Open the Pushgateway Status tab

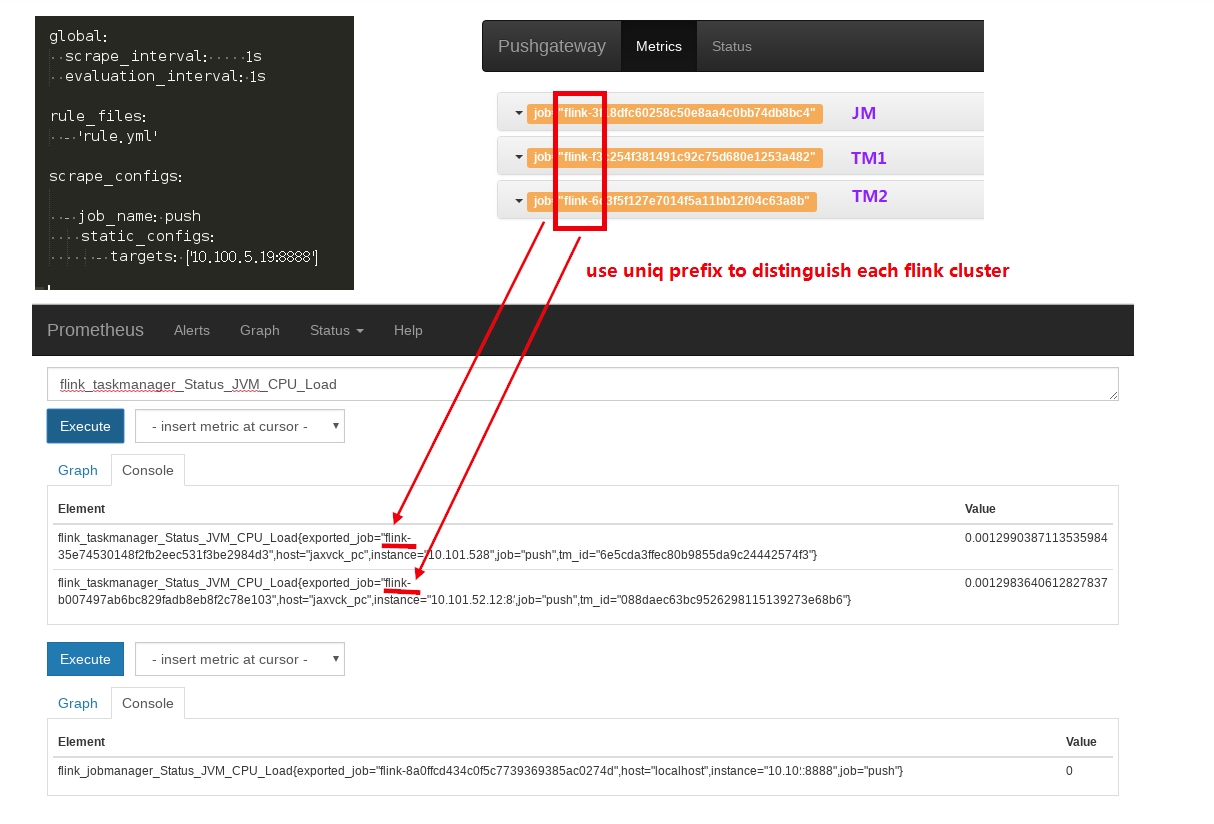tap(732, 46)
